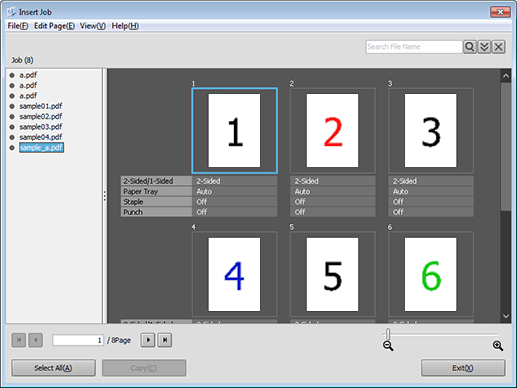Click the 2-Sided/1-Sided row label
The image size is (517, 388).
point(156,181)
